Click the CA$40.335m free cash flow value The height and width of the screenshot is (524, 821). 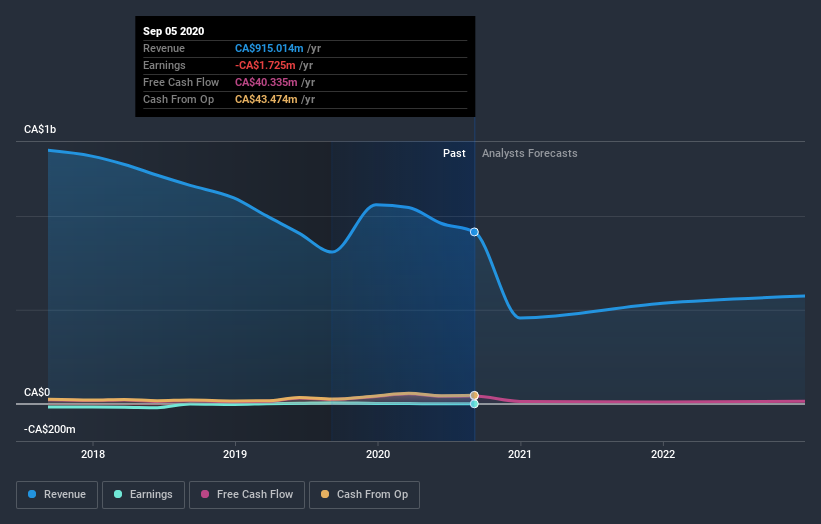click(x=266, y=82)
